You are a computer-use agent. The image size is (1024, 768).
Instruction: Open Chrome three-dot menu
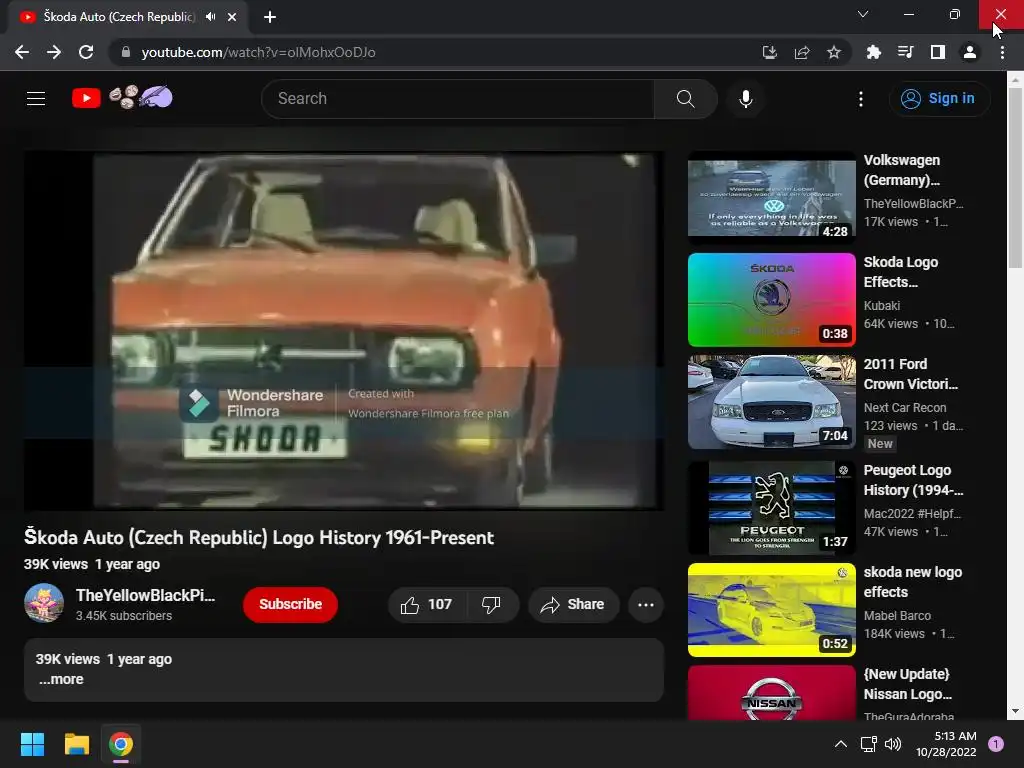[1002, 52]
